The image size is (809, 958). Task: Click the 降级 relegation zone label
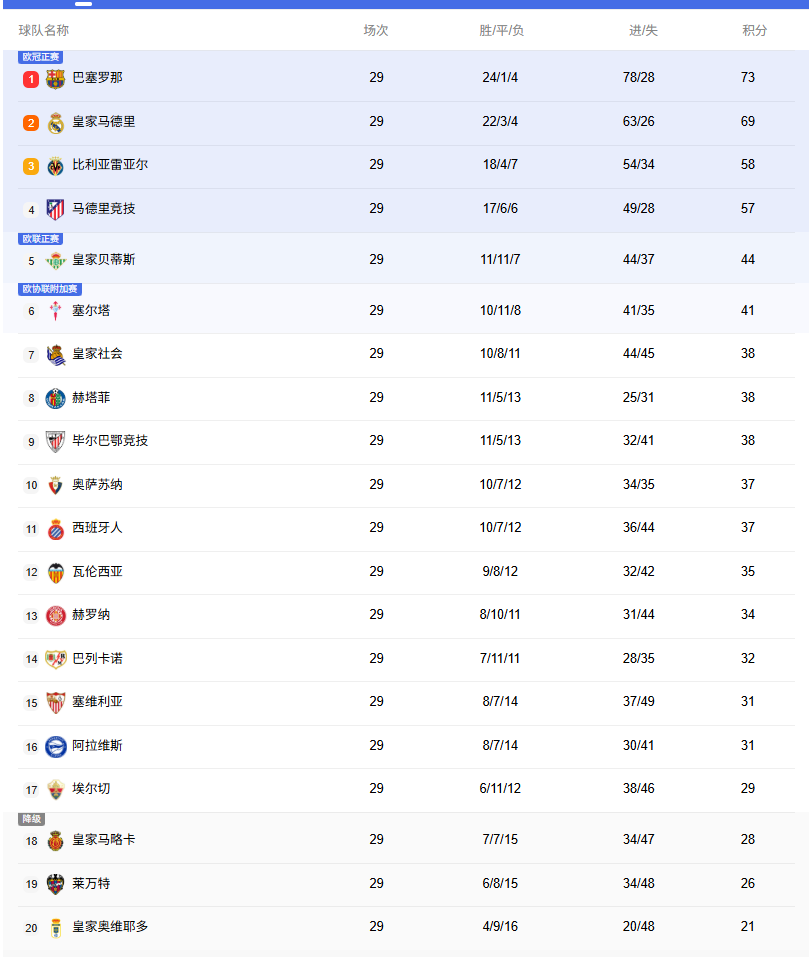coord(32,819)
